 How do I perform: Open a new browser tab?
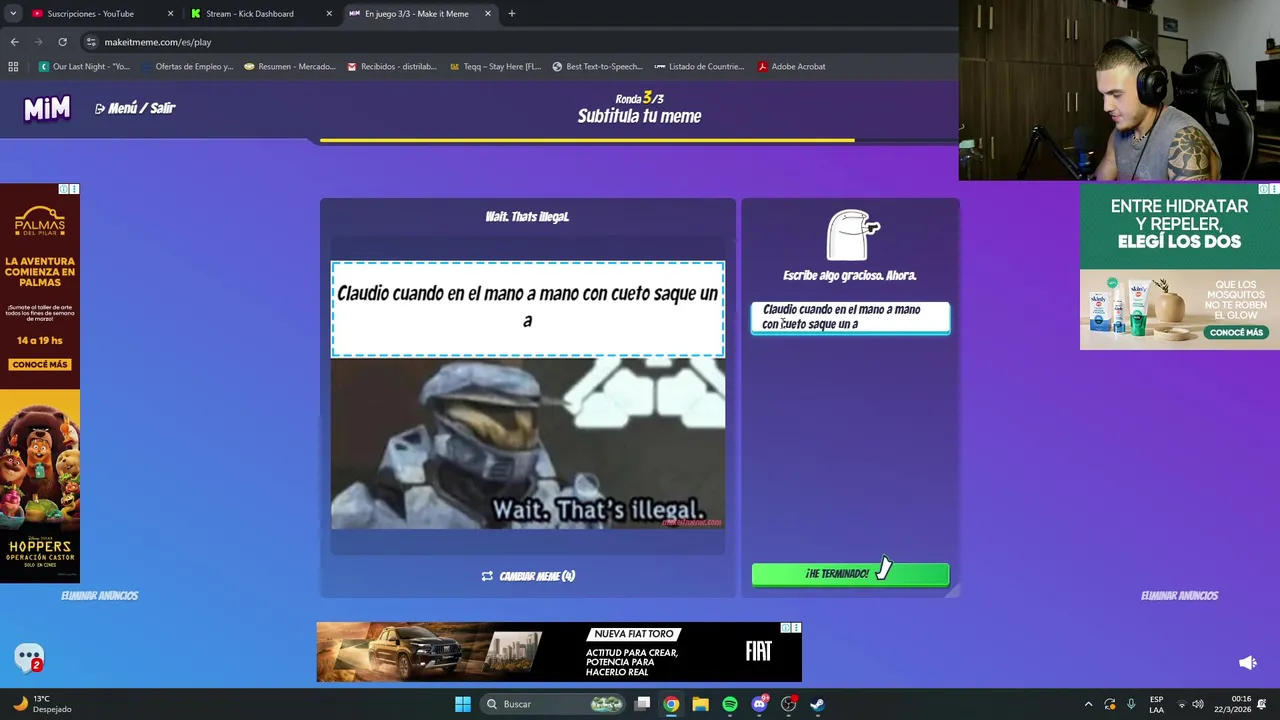(x=512, y=14)
